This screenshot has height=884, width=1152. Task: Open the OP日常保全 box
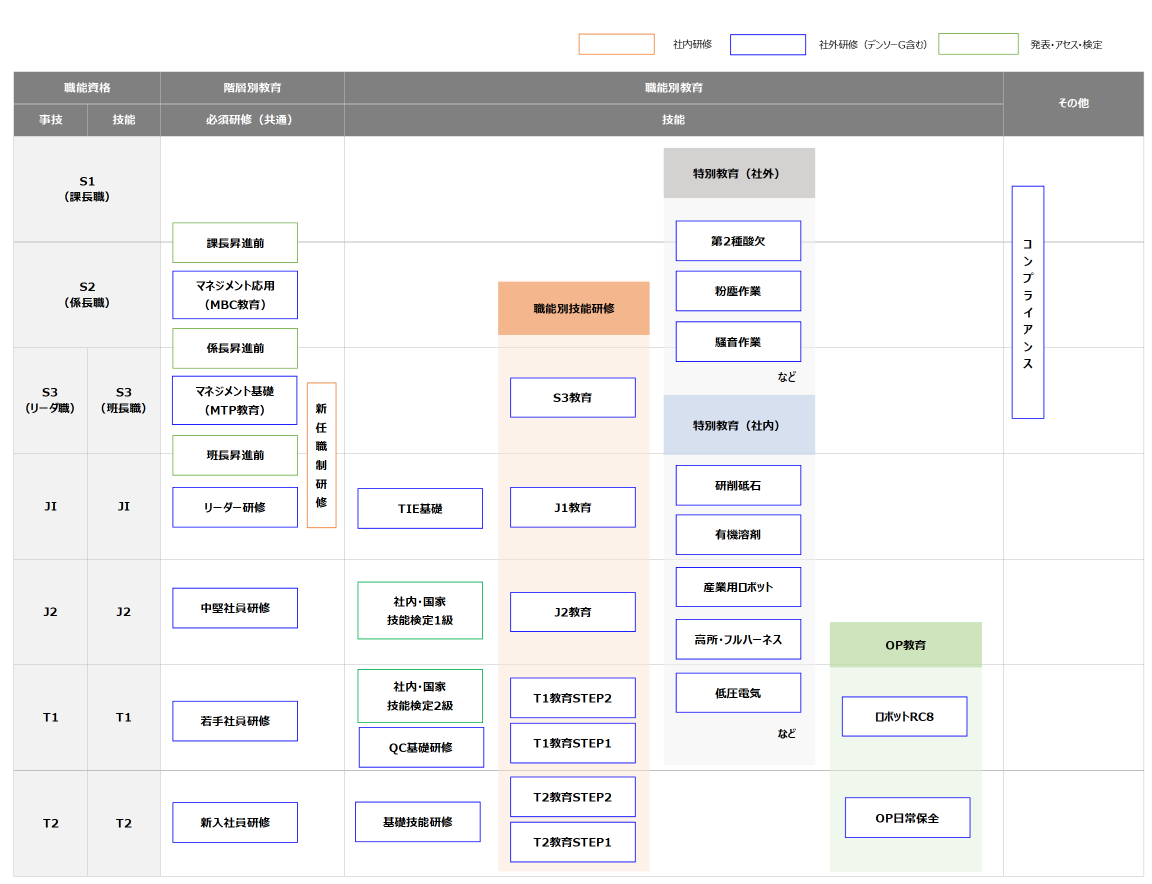(907, 818)
